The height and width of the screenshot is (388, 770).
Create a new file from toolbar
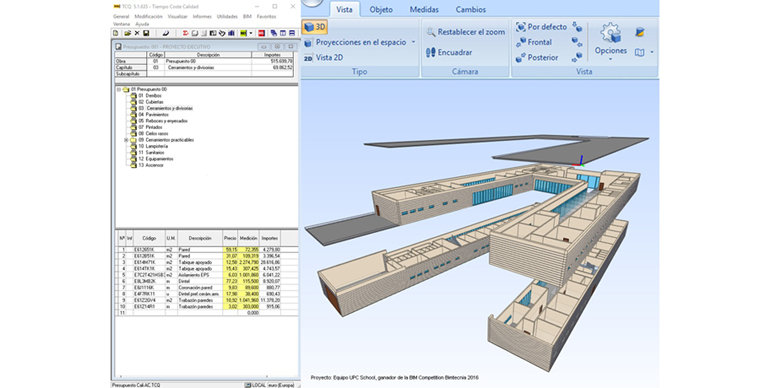116,33
